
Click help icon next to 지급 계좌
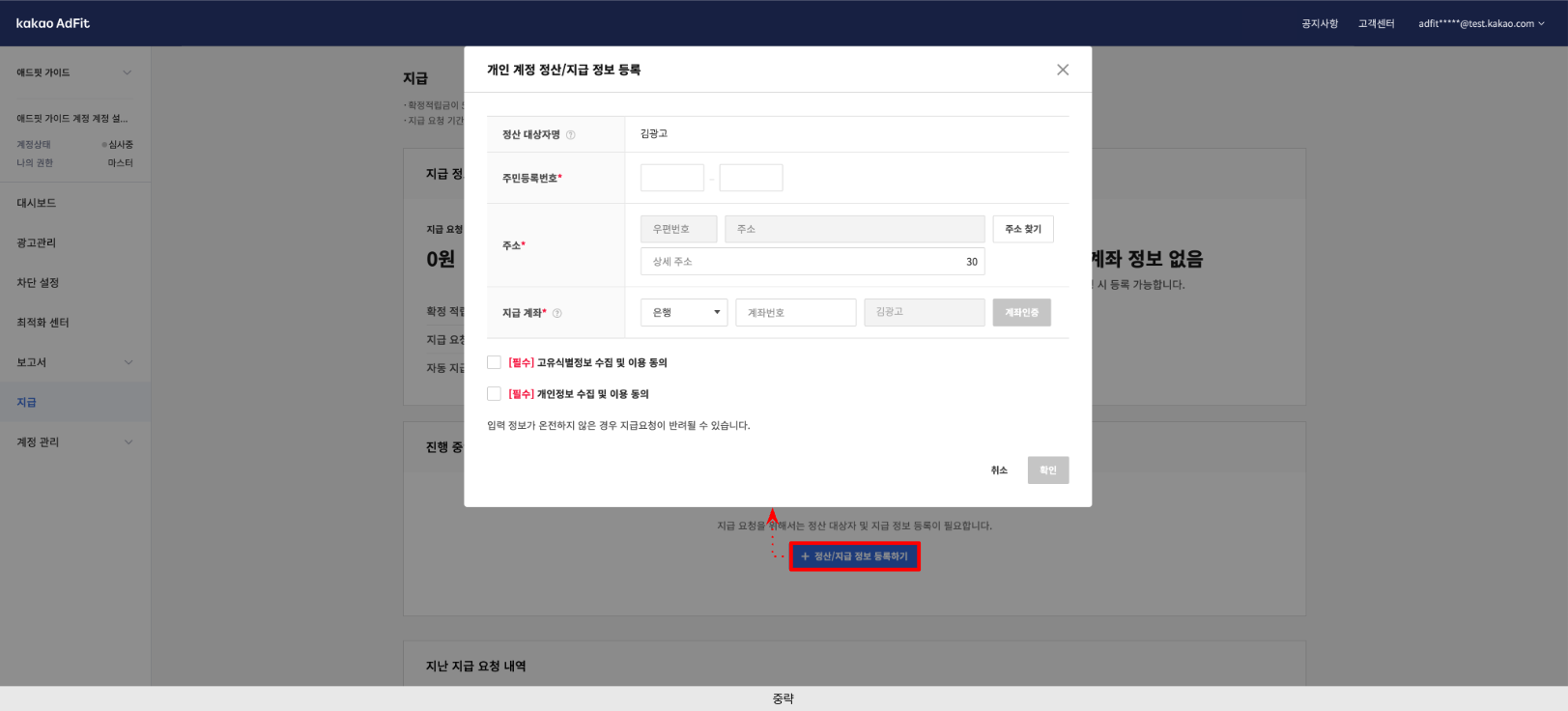556,313
